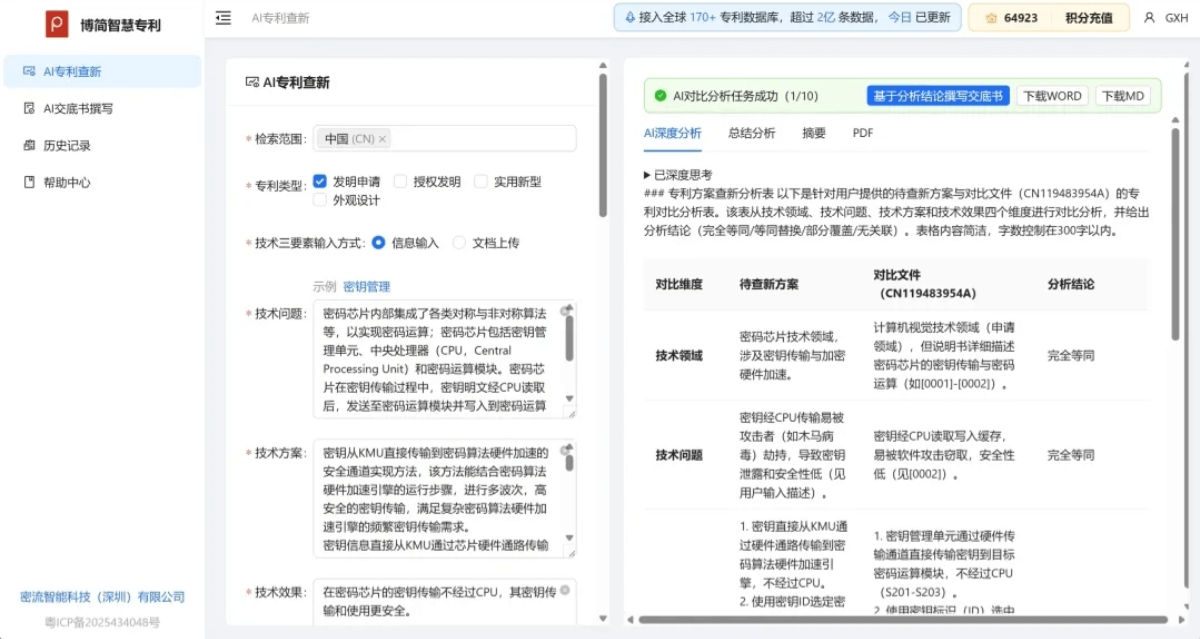Switch to the PDF tab
The image size is (1200, 639).
pyautogui.click(x=862, y=133)
